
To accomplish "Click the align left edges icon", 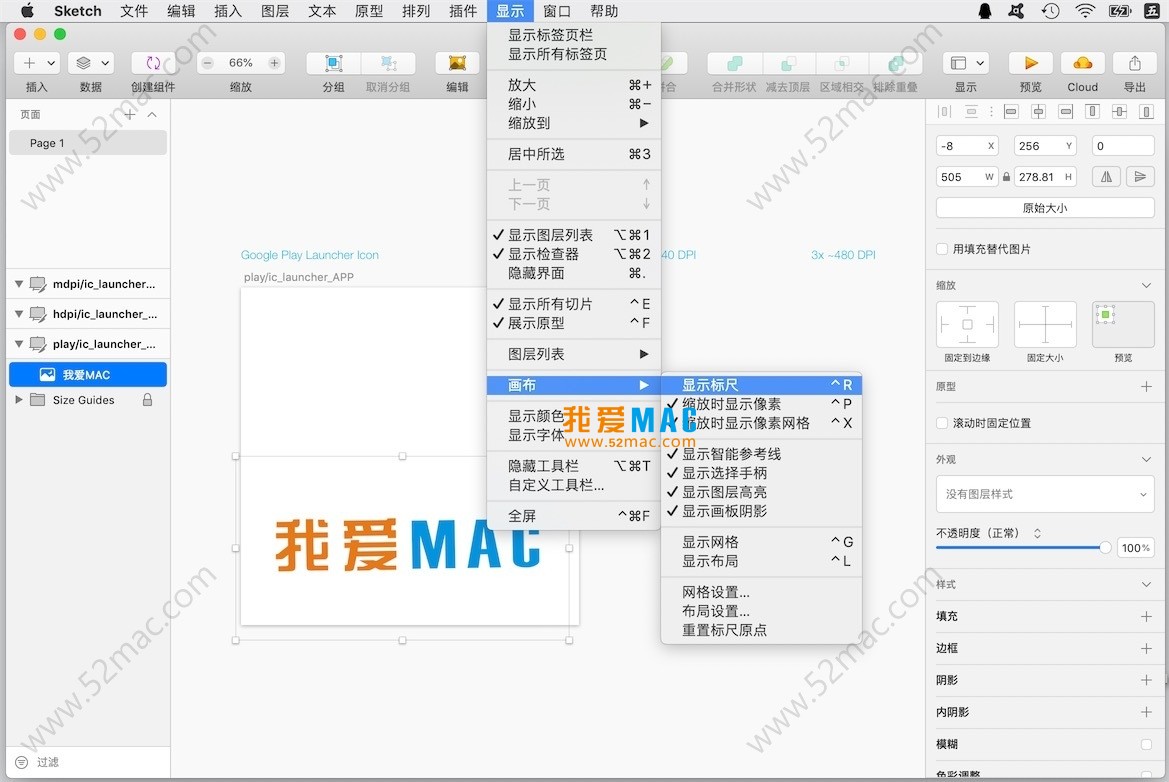I will (1011, 112).
